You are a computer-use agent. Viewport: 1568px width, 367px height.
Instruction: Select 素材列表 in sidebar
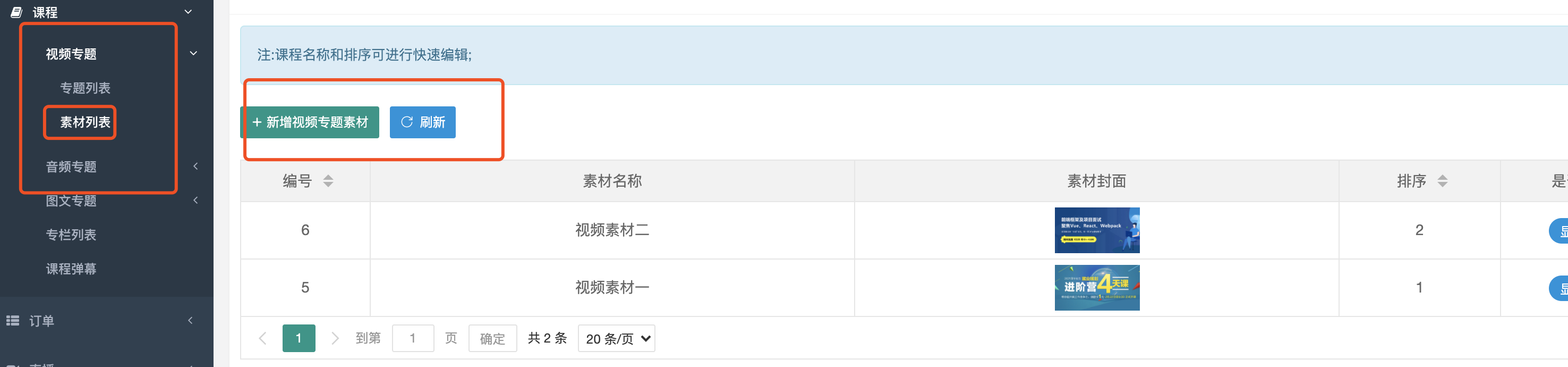tap(85, 122)
